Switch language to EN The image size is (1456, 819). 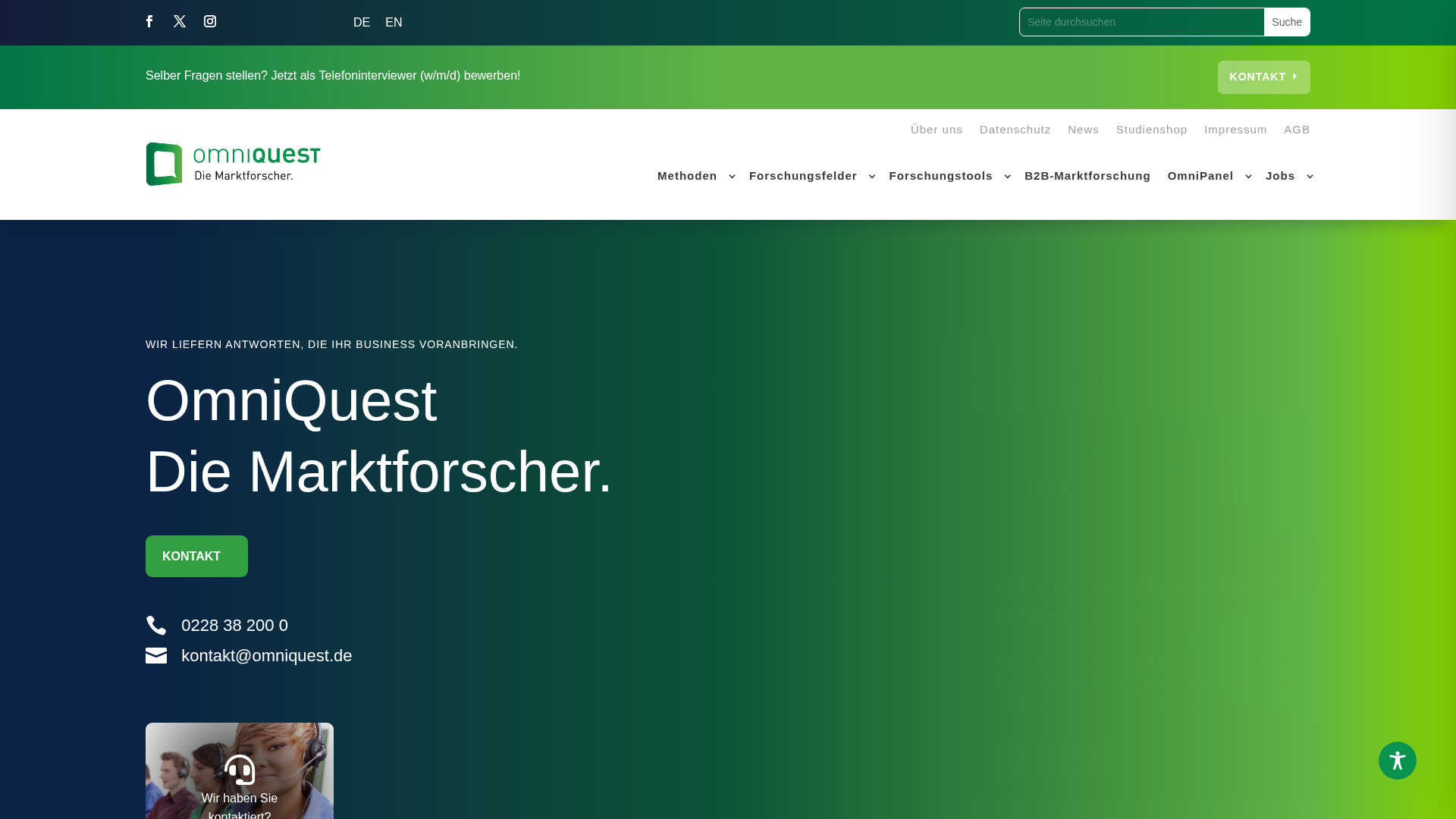[x=394, y=23]
